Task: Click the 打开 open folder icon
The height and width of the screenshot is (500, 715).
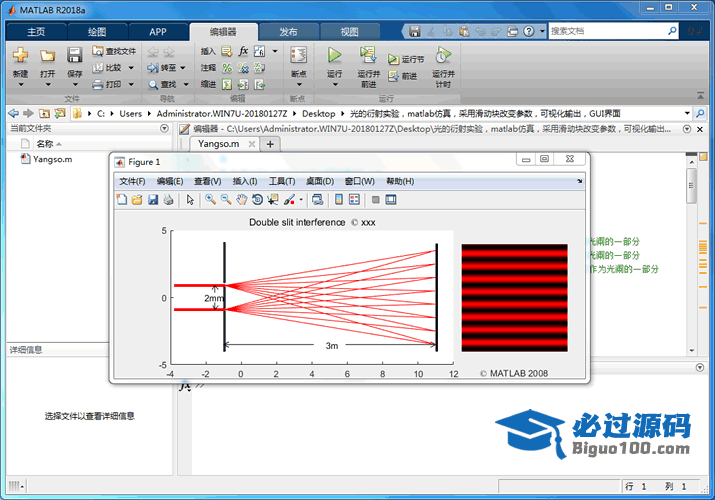Action: point(47,56)
